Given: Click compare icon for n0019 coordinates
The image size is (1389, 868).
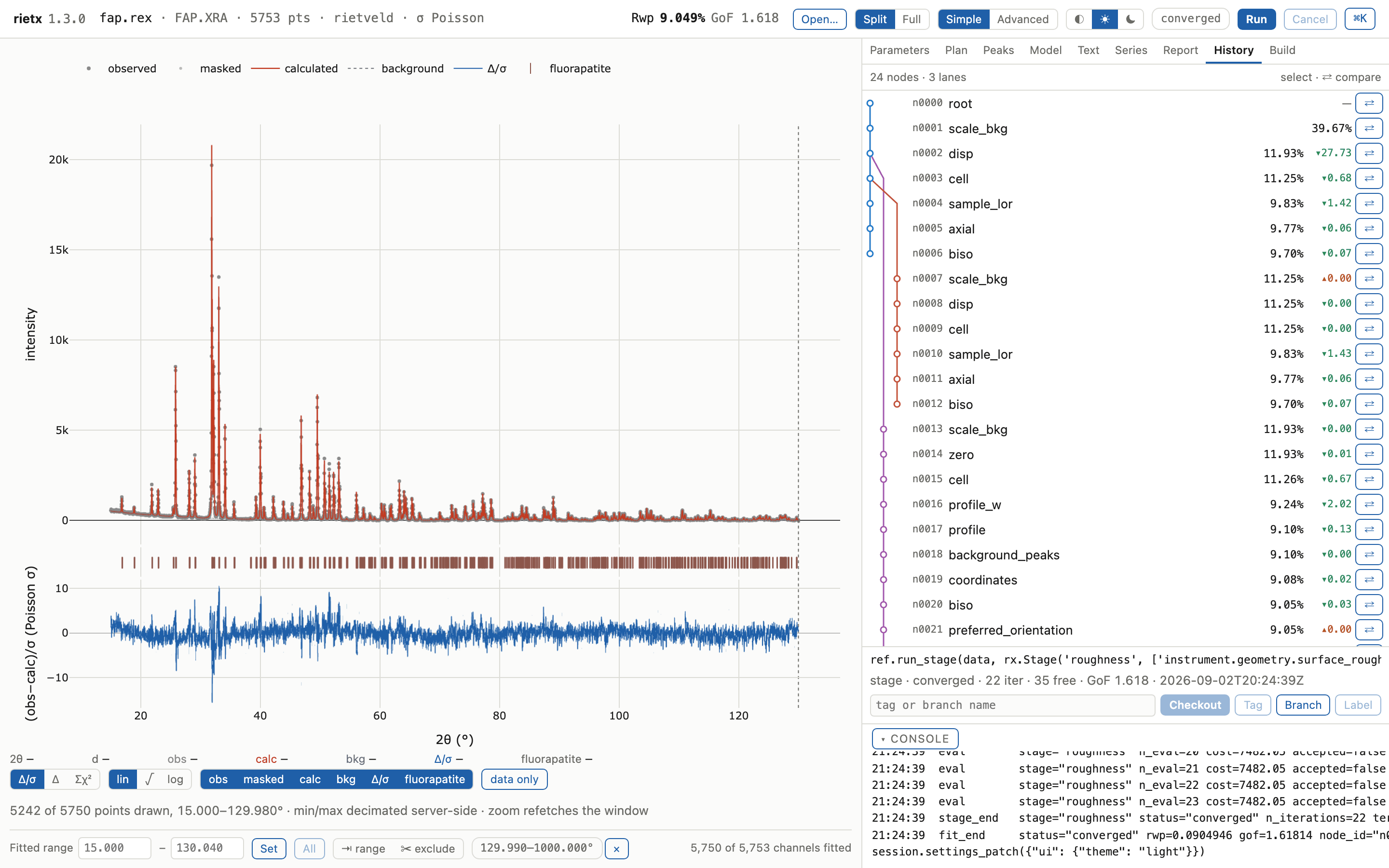Looking at the screenshot, I should click(x=1368, y=579).
